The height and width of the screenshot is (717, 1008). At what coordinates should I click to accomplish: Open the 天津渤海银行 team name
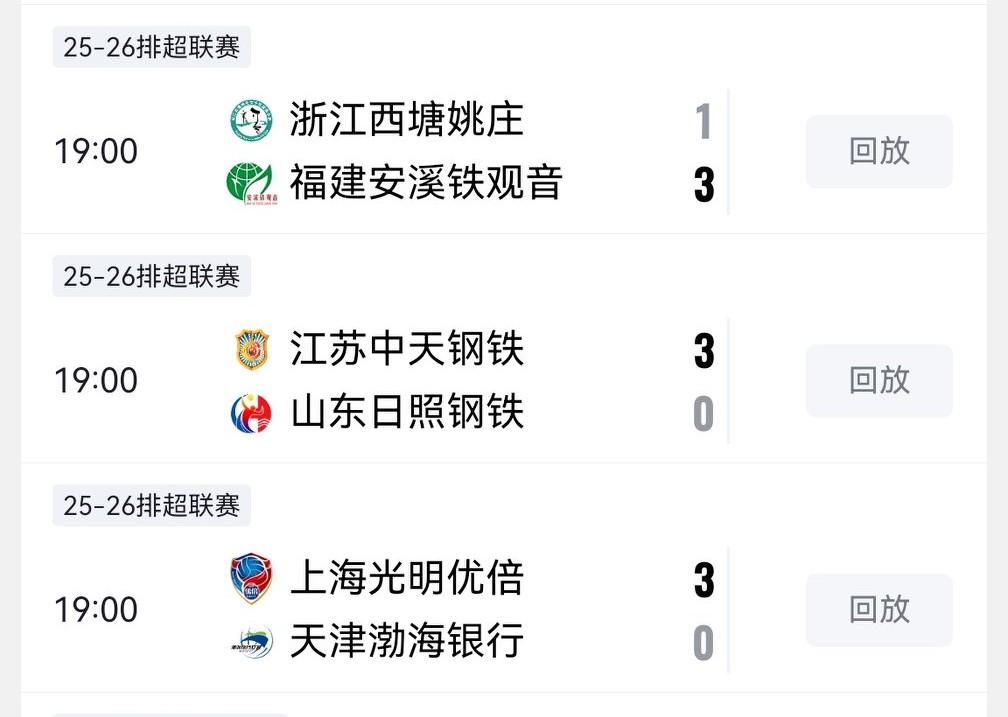point(407,641)
